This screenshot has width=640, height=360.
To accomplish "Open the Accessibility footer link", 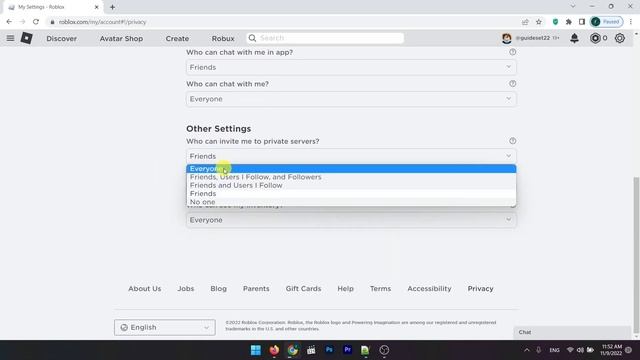I will [x=429, y=289].
